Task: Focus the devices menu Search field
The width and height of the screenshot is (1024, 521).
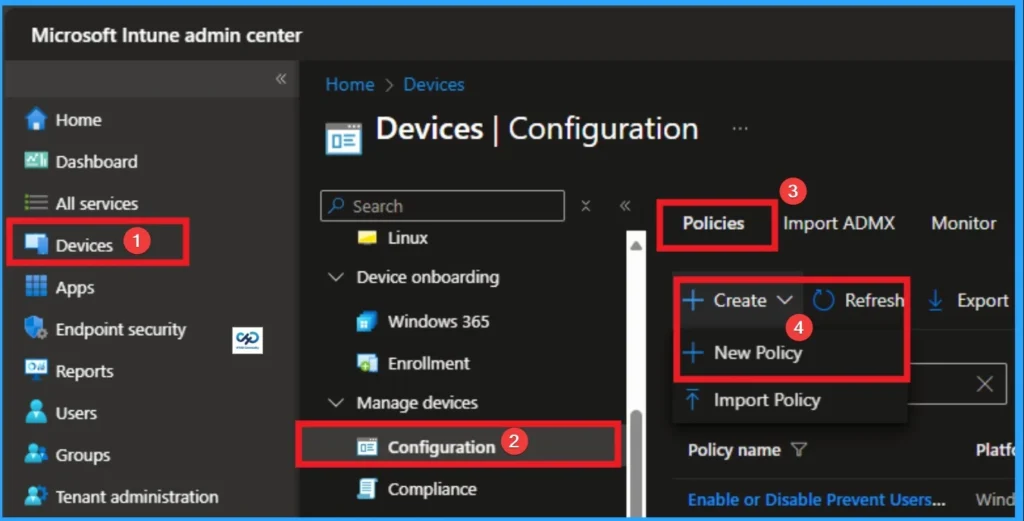Action: point(442,206)
